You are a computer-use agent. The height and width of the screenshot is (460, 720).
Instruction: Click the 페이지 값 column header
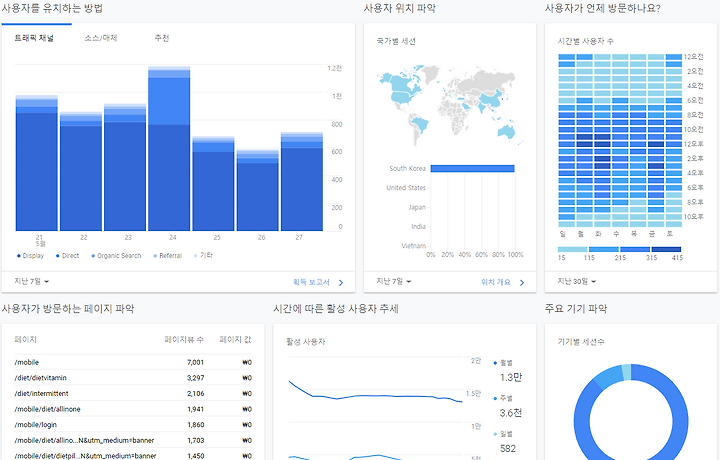[x=235, y=340]
